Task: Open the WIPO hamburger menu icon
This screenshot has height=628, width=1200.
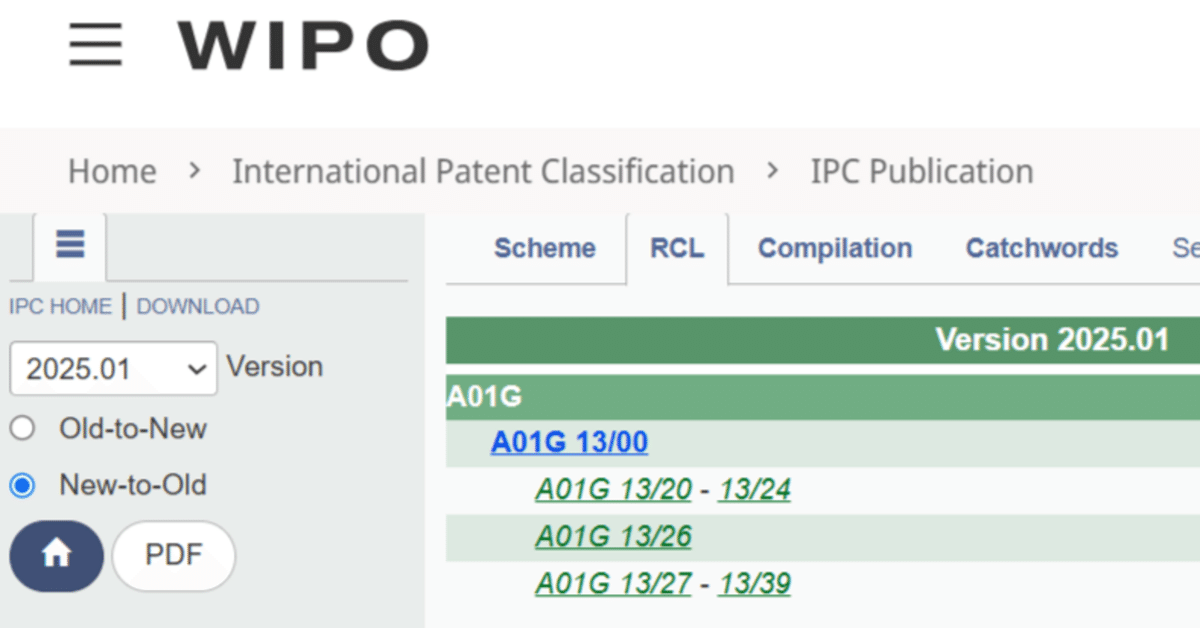Action: [x=96, y=44]
